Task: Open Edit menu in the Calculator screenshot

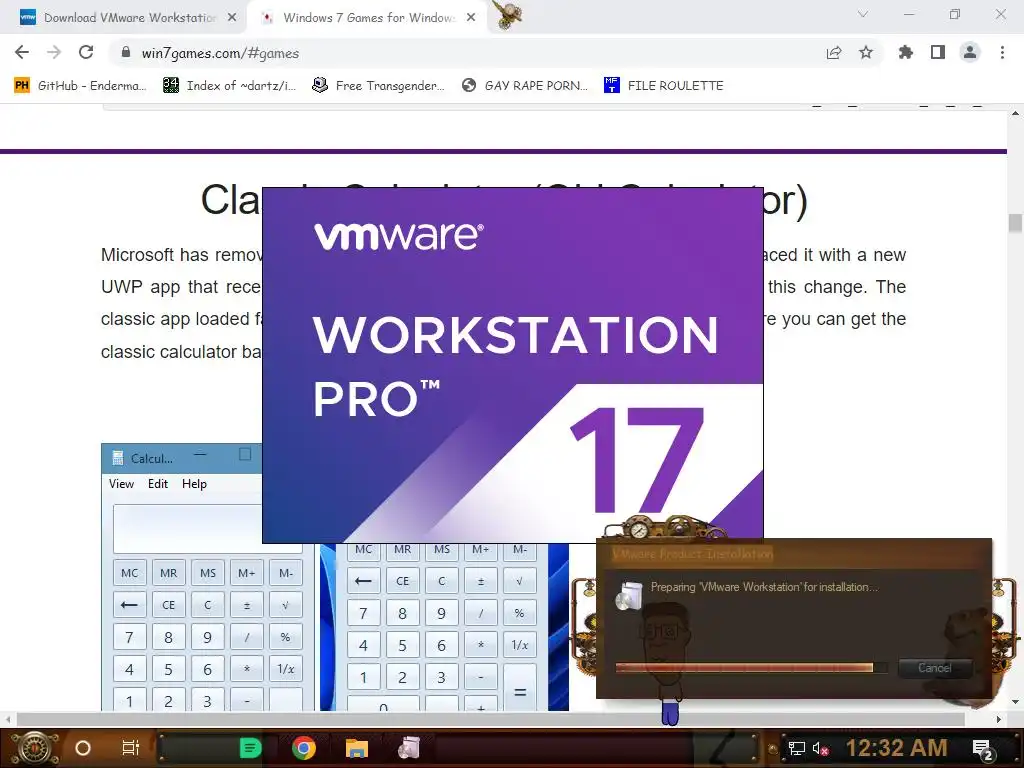Action: (x=158, y=483)
